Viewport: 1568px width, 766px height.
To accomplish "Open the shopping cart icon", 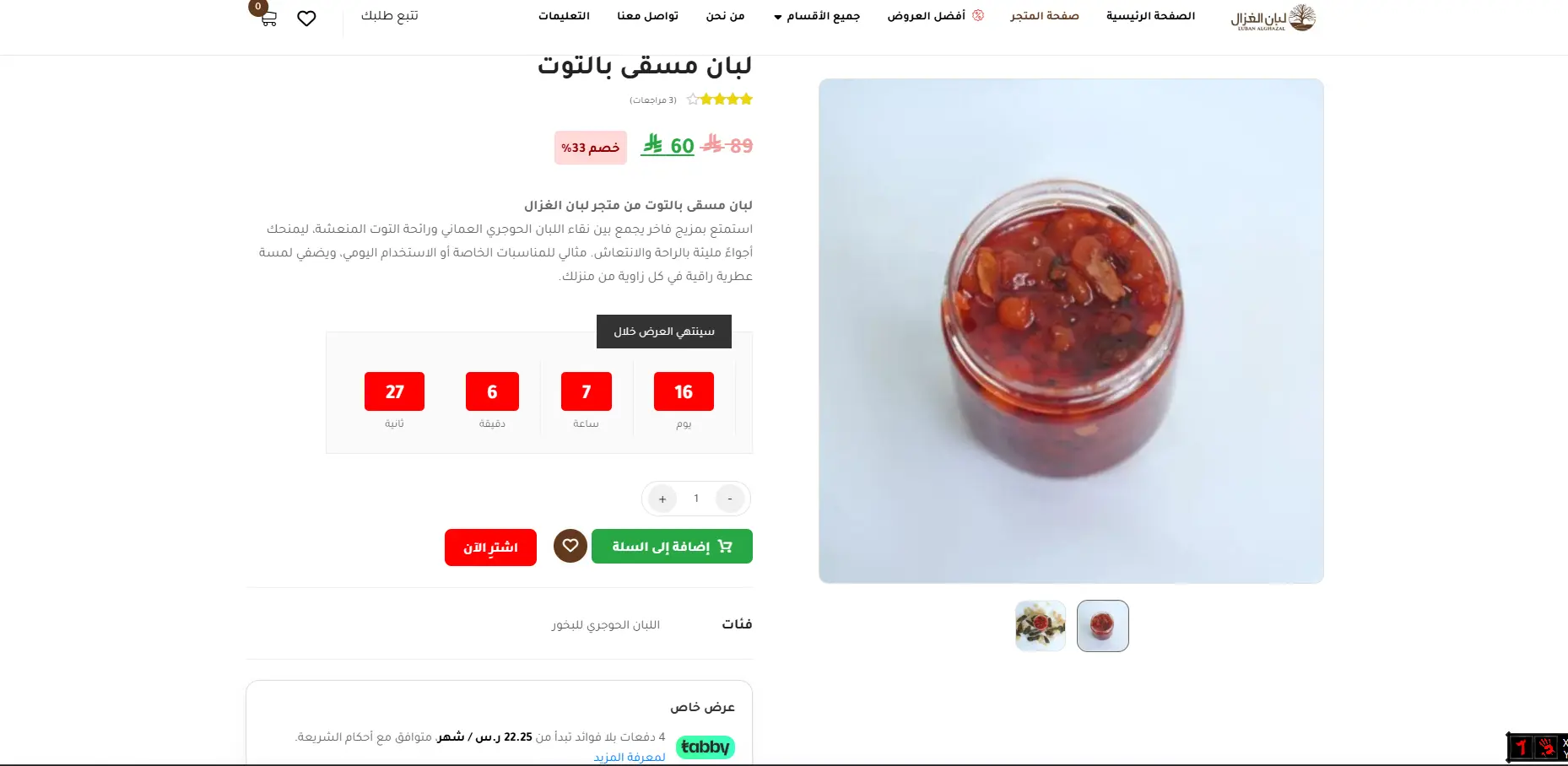I will 268,19.
